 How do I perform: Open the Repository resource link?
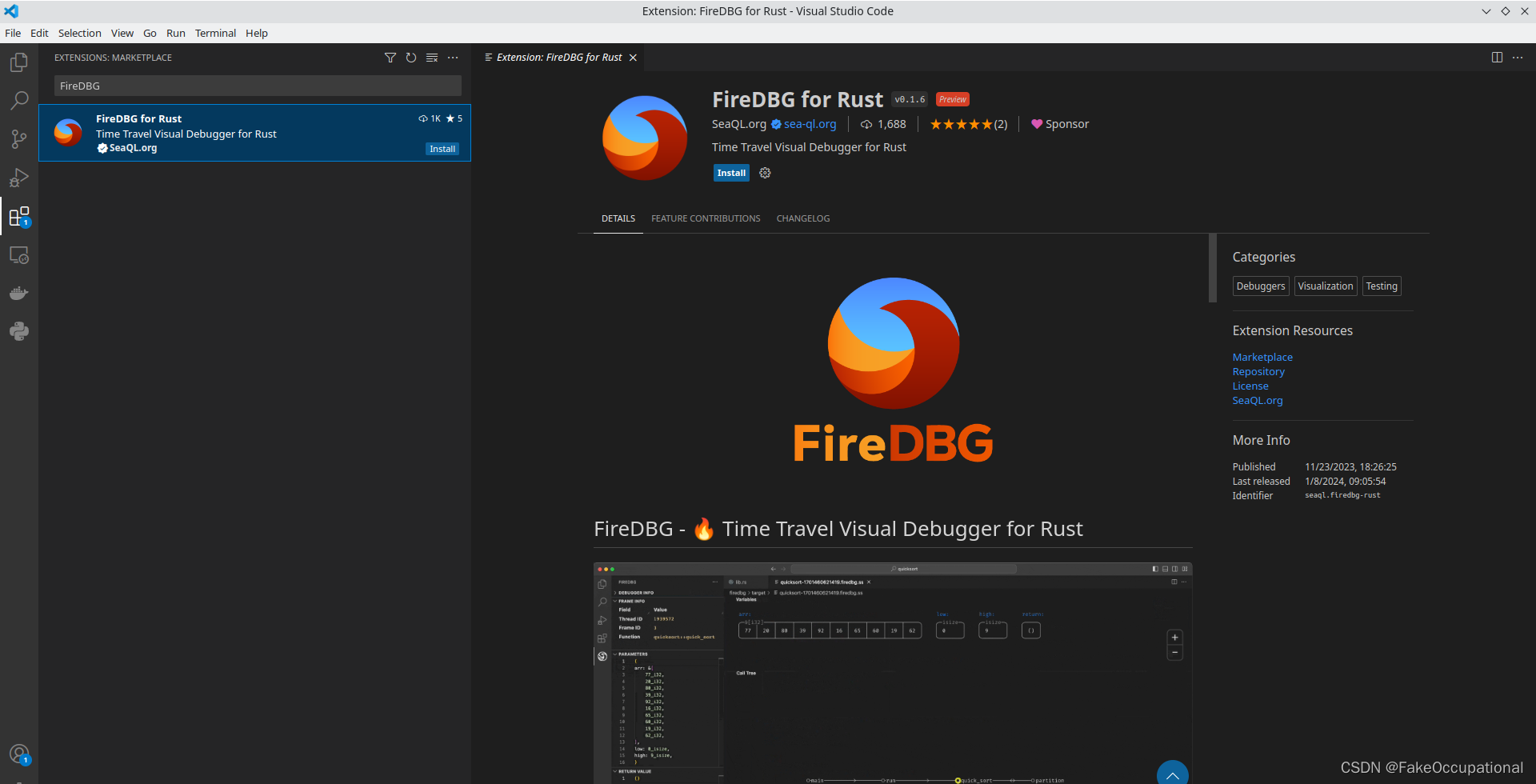coord(1258,372)
